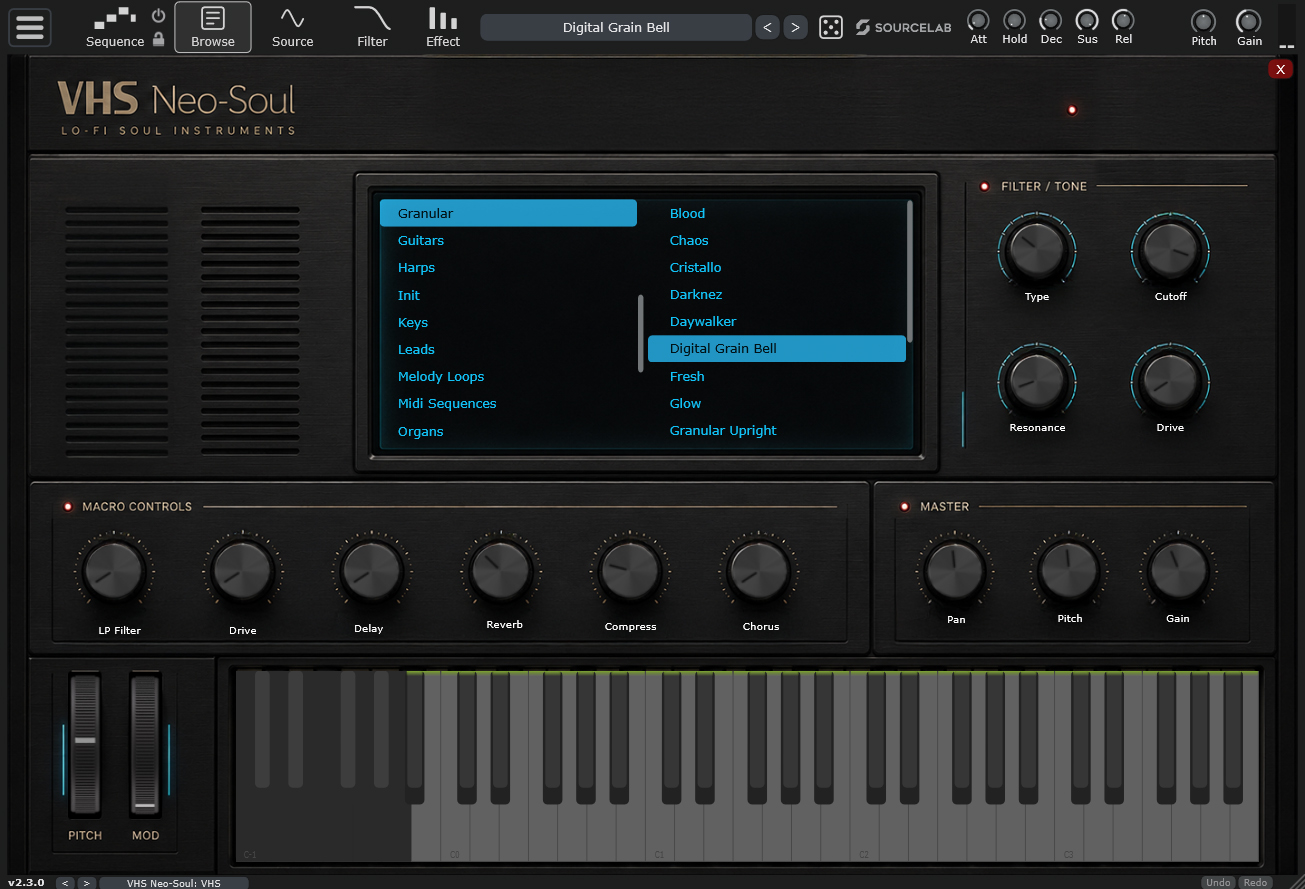Screen dimensions: 1305x889
Task: Adjust the top bar Pitch knob
Action: pyautogui.click(x=1204, y=21)
